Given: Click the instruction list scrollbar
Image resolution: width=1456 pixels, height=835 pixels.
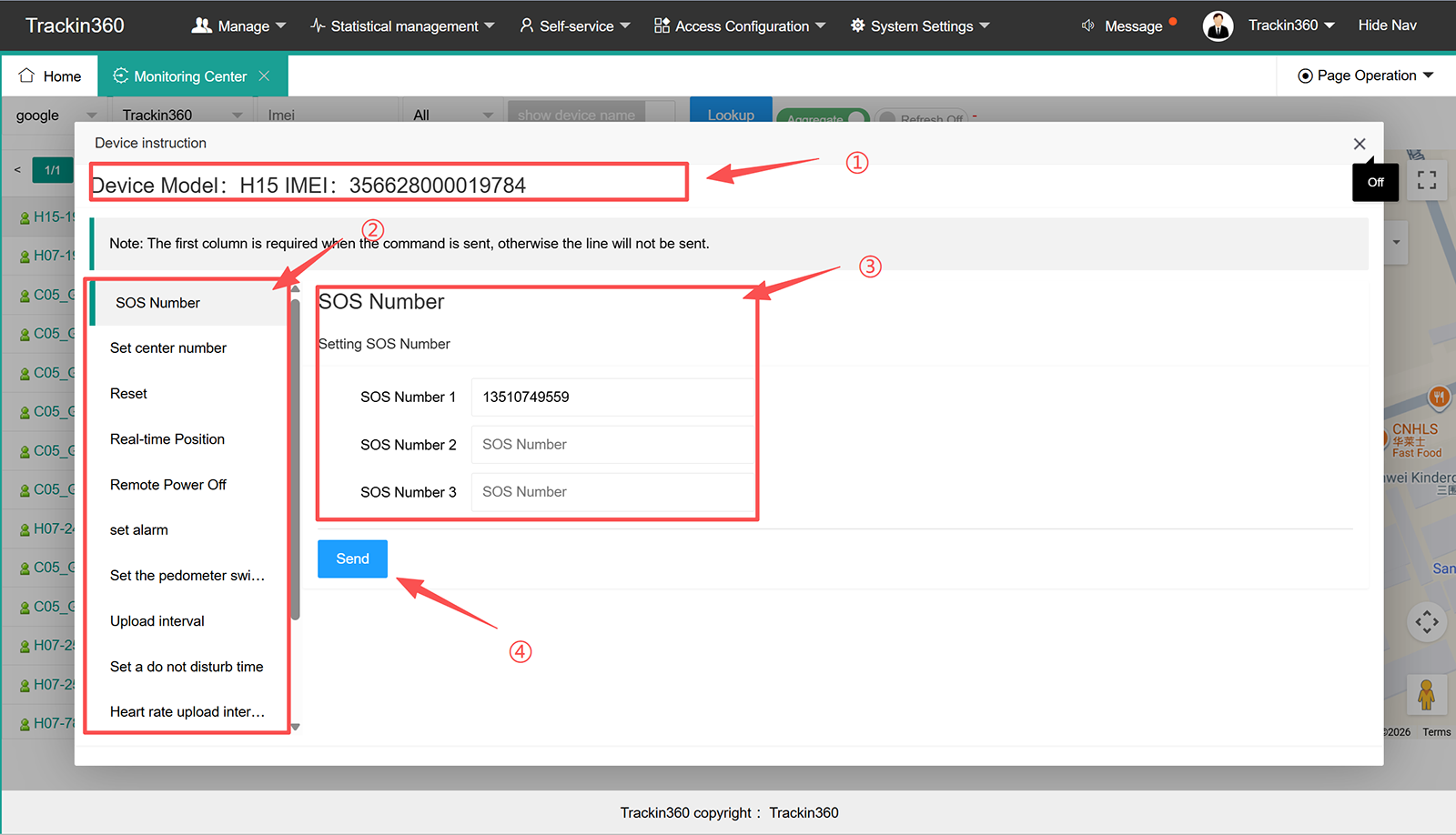Looking at the screenshot, I should pos(295,459).
